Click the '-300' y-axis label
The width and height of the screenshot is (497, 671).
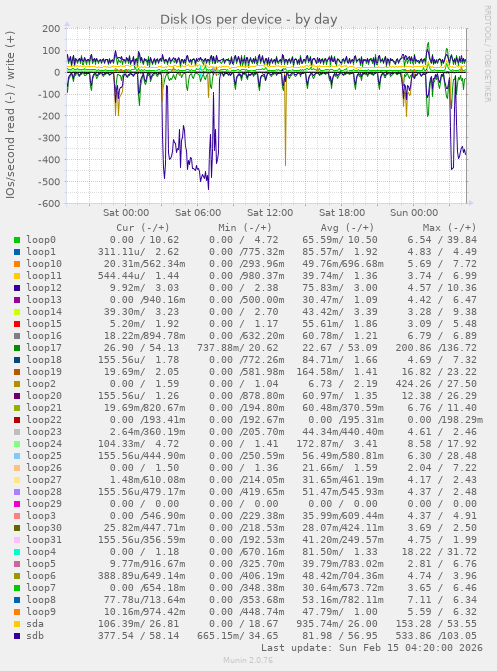49,138
